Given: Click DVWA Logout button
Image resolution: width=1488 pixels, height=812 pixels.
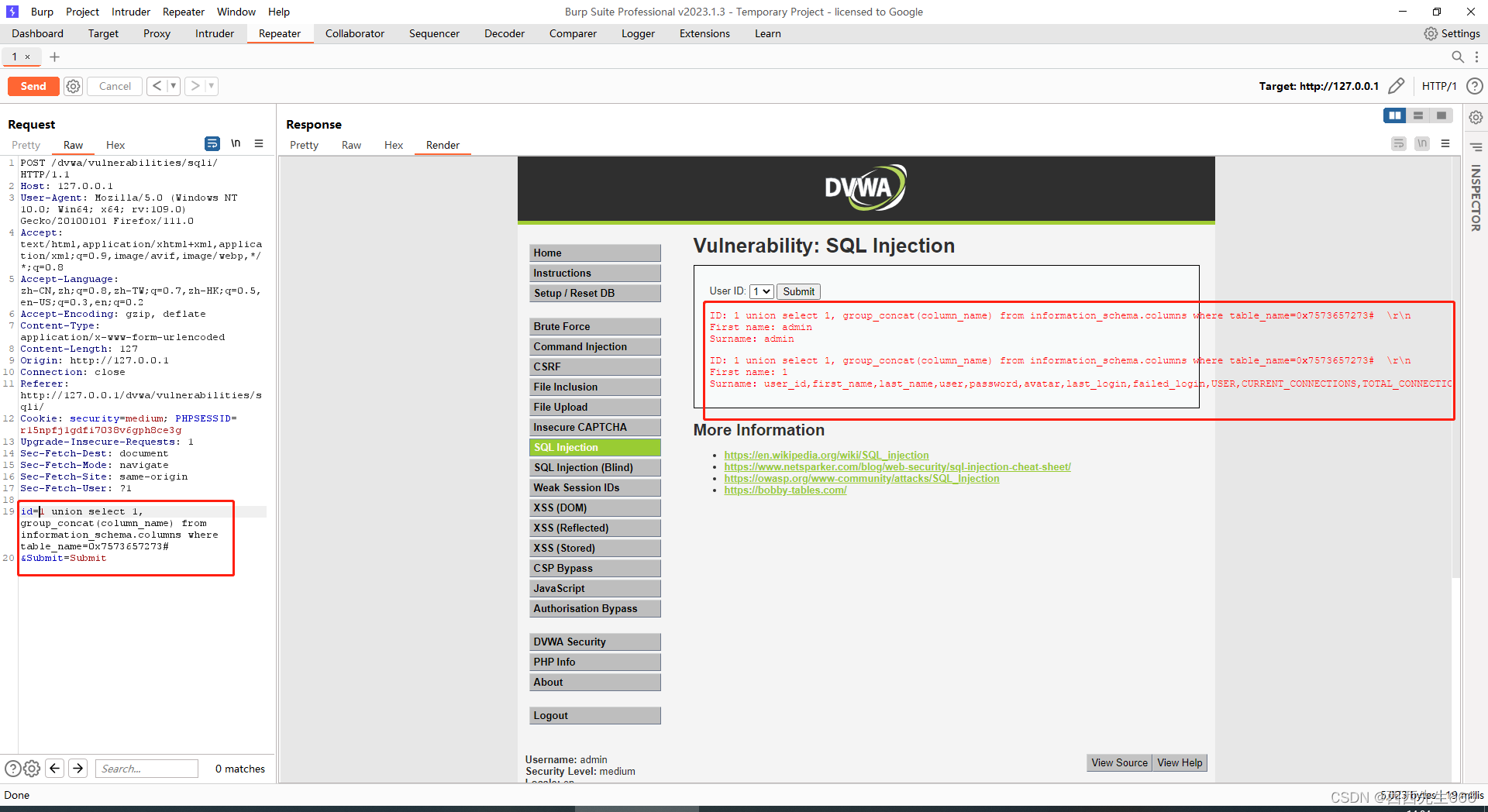Looking at the screenshot, I should (x=595, y=715).
